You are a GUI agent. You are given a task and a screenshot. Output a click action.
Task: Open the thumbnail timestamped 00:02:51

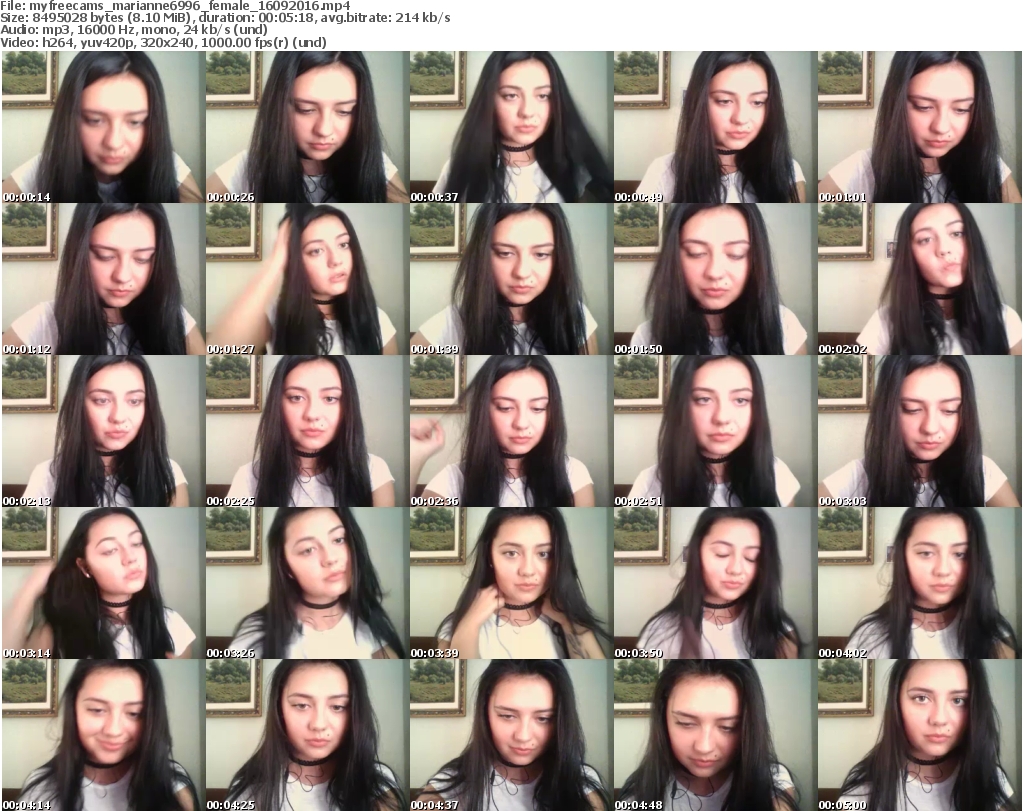tap(715, 431)
